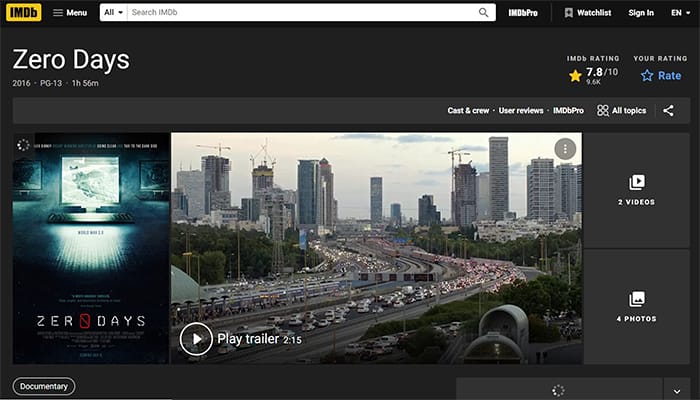Select the 2016 release year link

[x=21, y=83]
